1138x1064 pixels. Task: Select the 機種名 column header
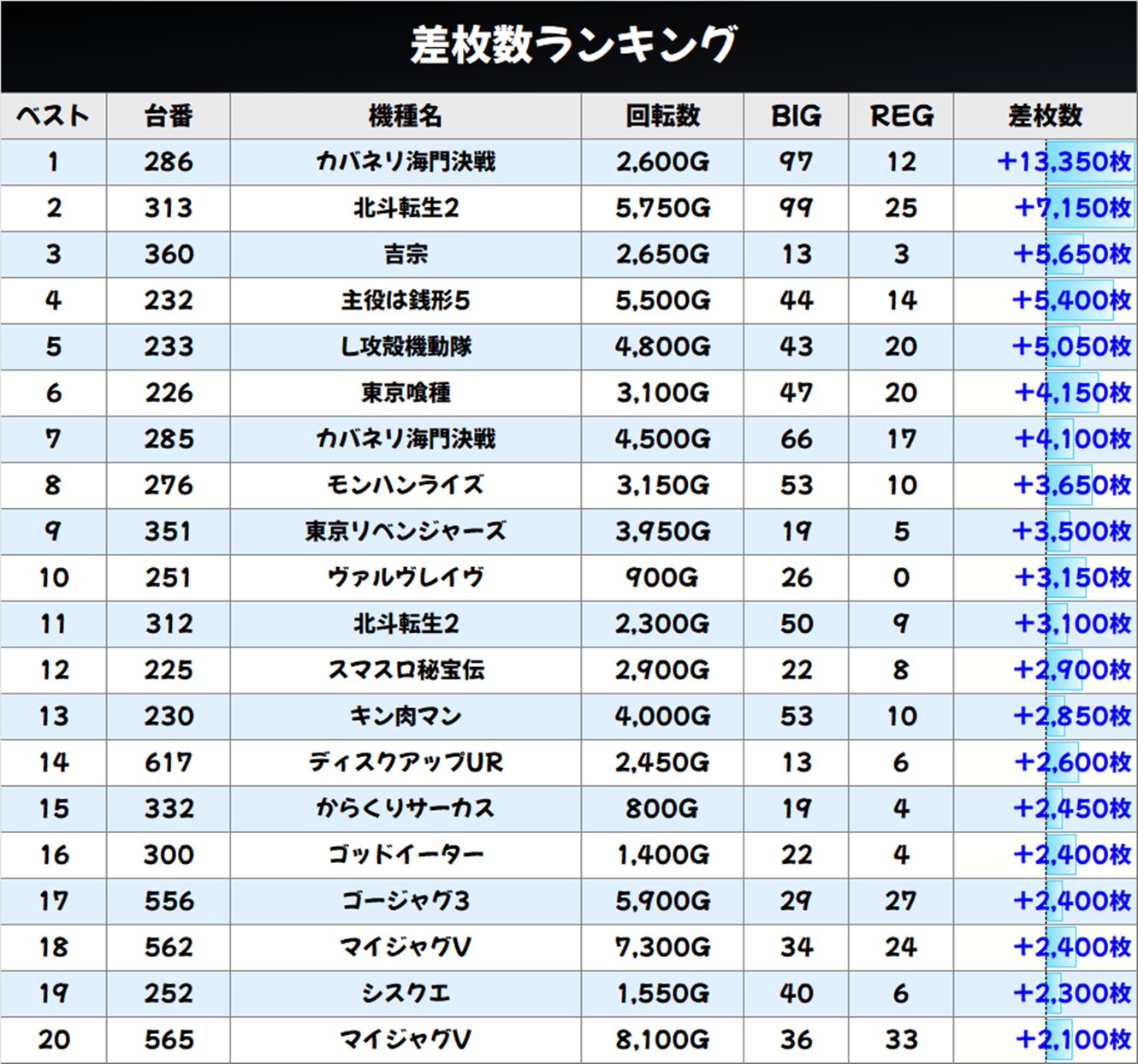point(406,115)
